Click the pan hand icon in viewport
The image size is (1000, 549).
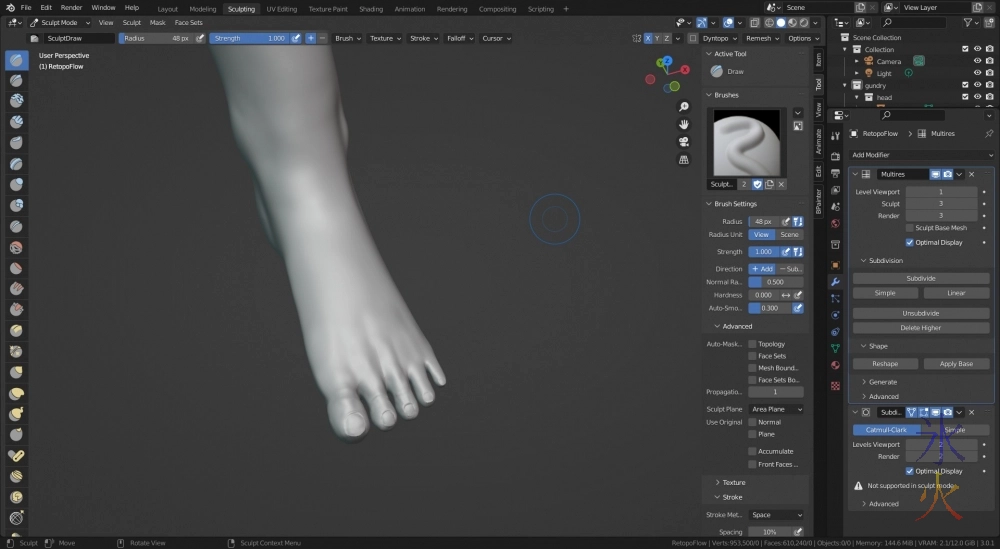[x=684, y=124]
